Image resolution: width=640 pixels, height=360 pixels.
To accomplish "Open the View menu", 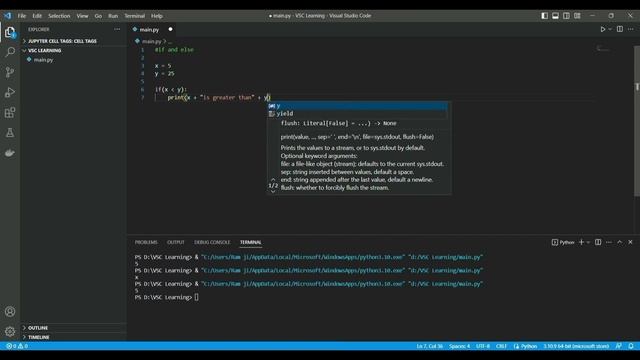I will coord(82,16).
